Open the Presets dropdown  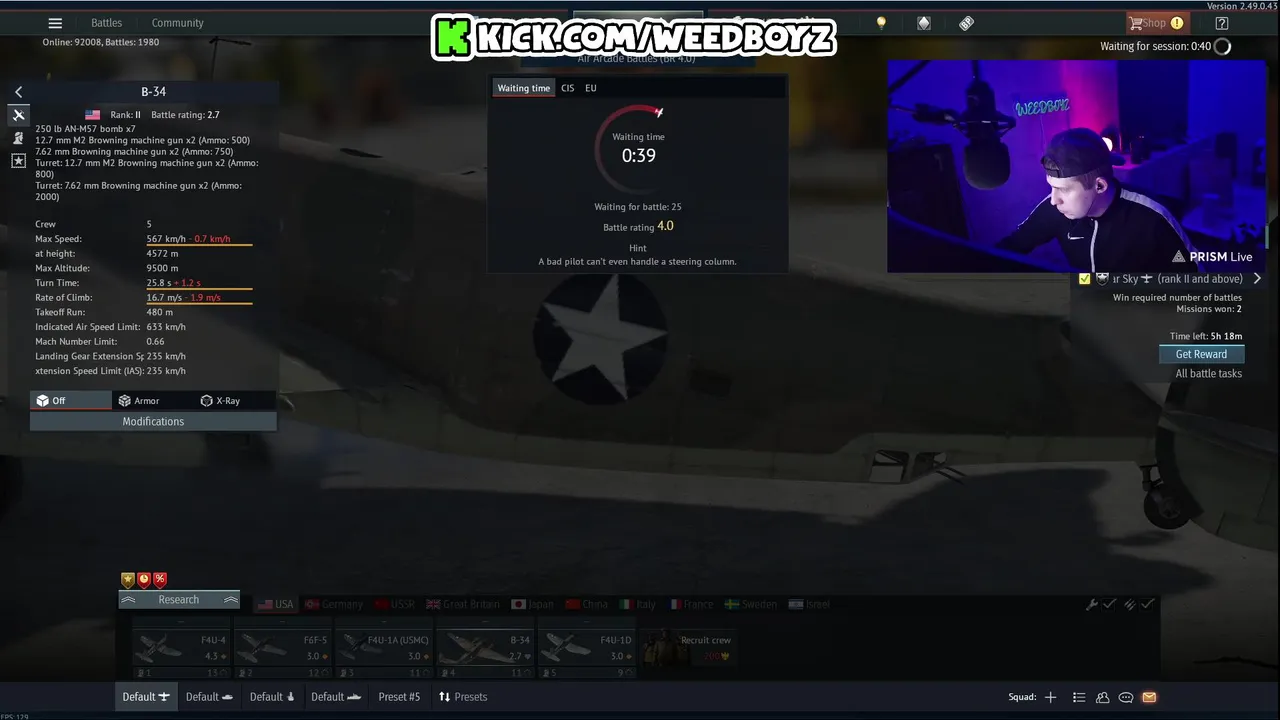463,697
